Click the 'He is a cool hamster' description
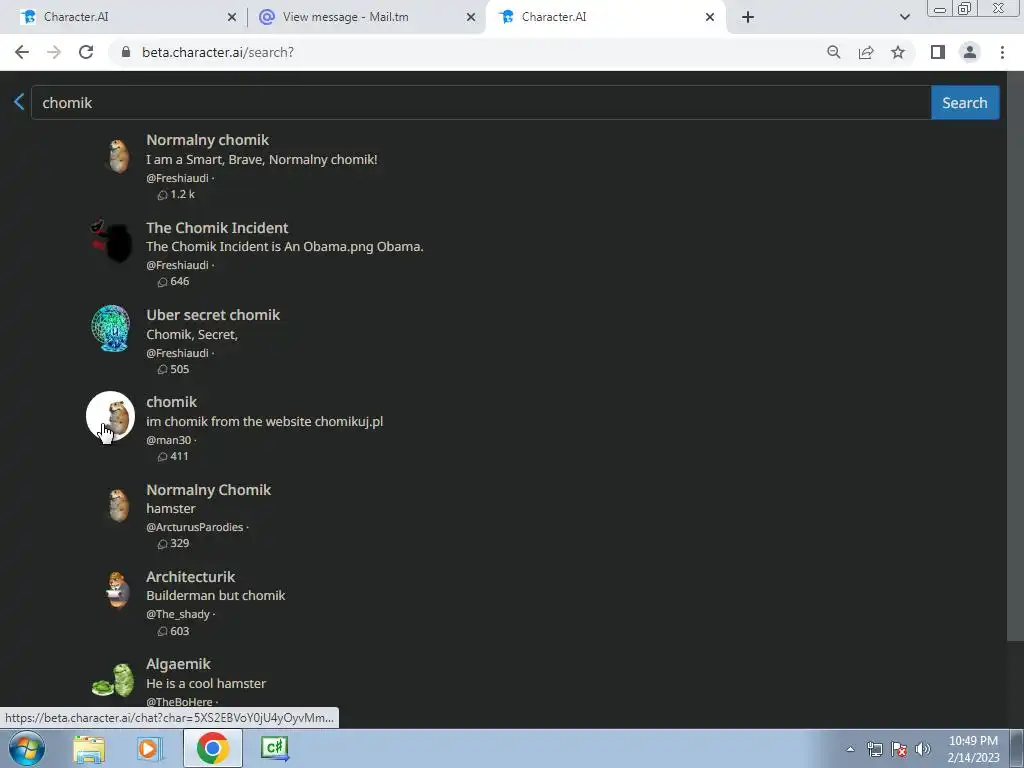 click(x=206, y=684)
